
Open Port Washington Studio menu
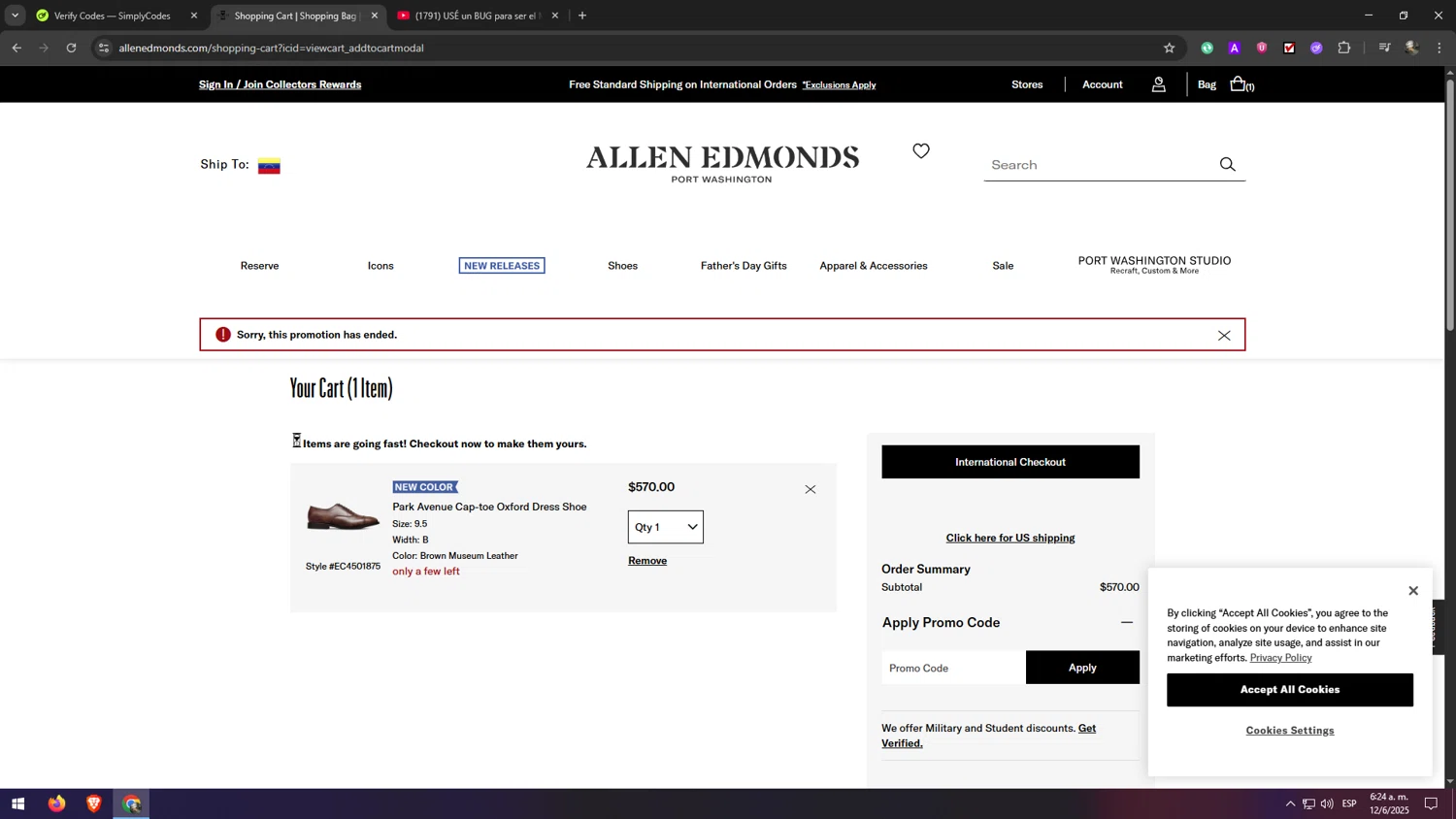tap(1154, 265)
